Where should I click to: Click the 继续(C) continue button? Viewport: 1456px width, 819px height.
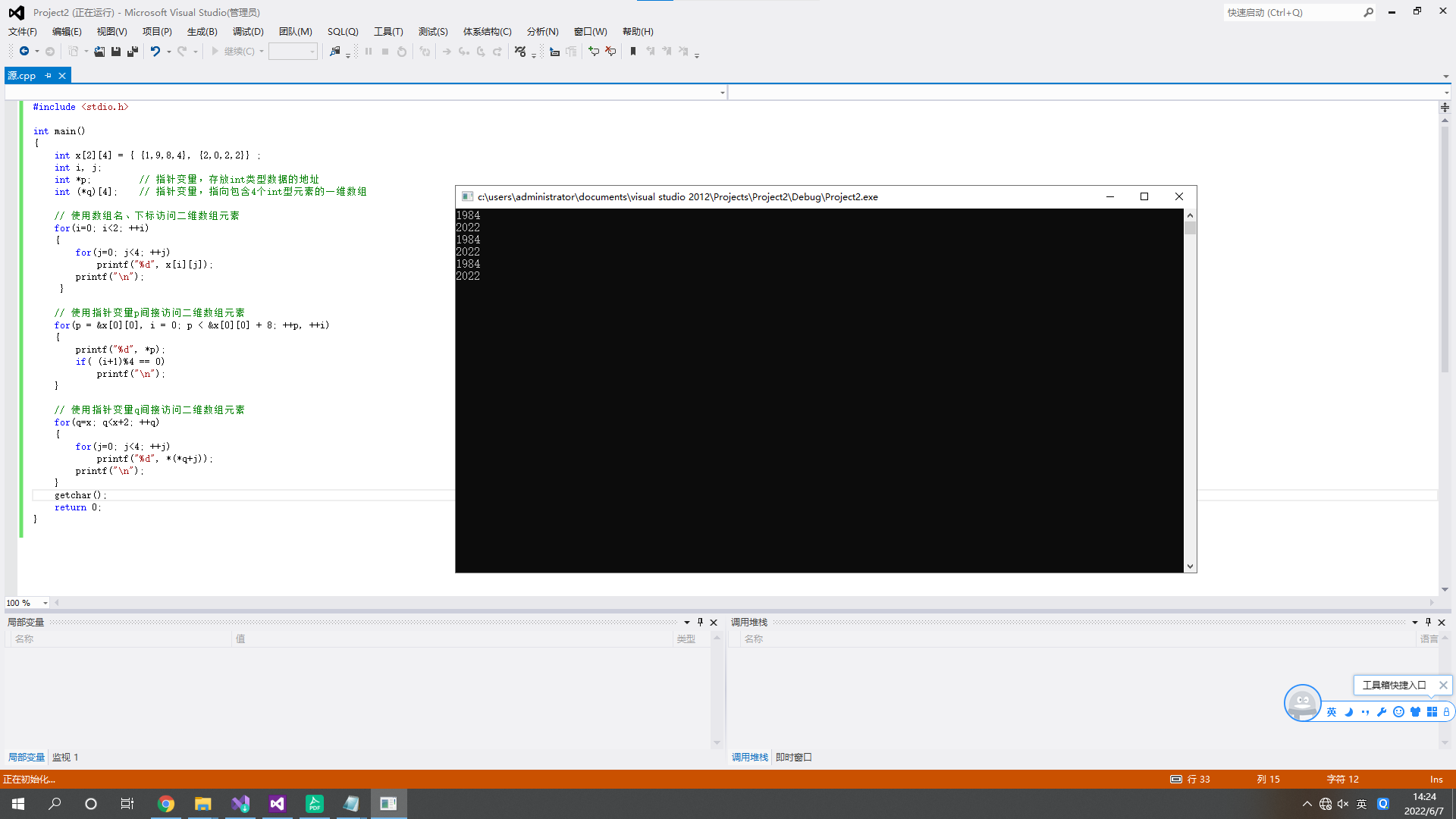(x=234, y=52)
